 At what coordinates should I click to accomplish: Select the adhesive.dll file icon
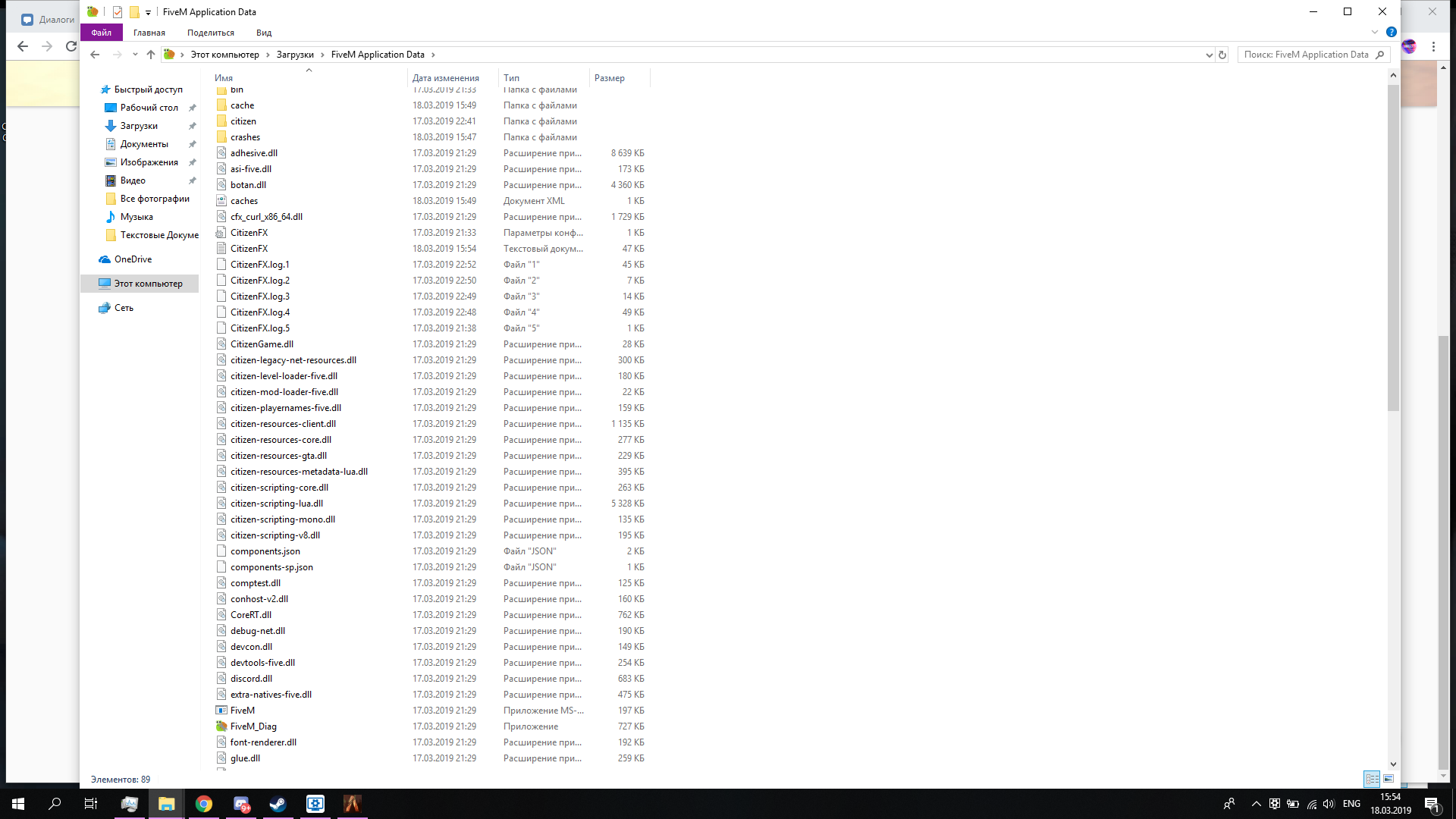pyautogui.click(x=221, y=153)
